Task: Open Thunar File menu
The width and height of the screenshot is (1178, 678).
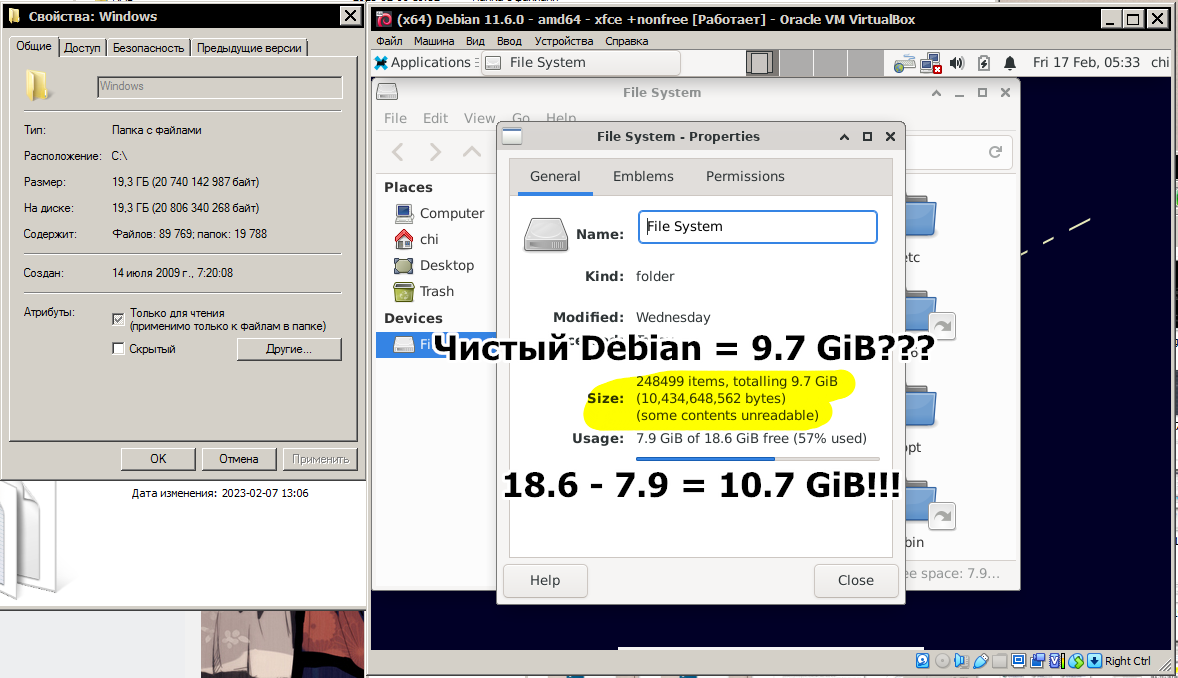Action: click(395, 118)
